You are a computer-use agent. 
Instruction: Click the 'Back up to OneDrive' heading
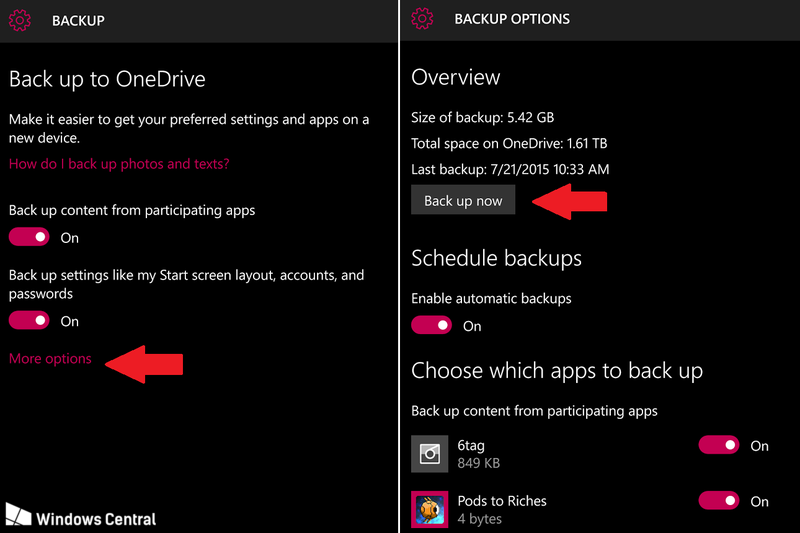pyautogui.click(x=107, y=79)
